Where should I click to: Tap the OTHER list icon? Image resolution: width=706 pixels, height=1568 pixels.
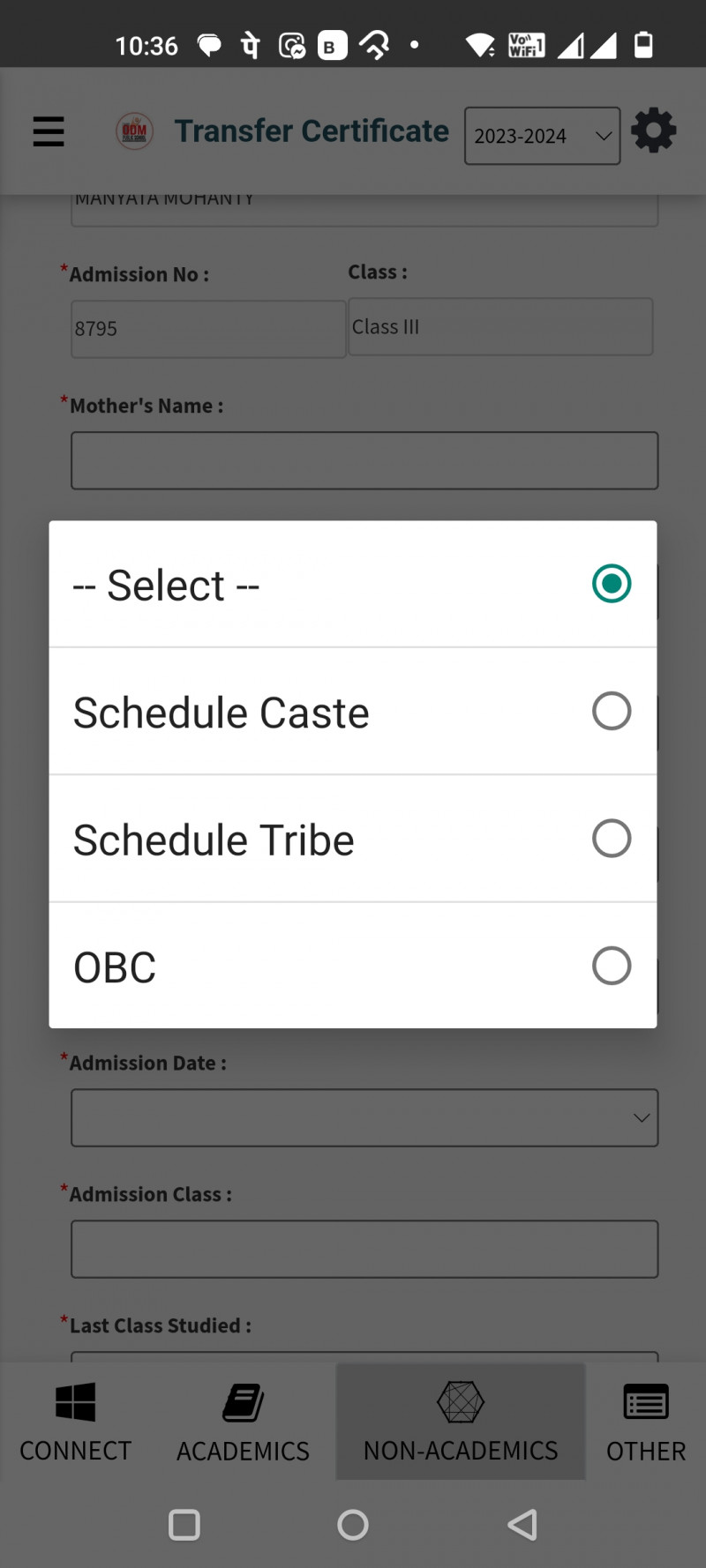tap(646, 1401)
